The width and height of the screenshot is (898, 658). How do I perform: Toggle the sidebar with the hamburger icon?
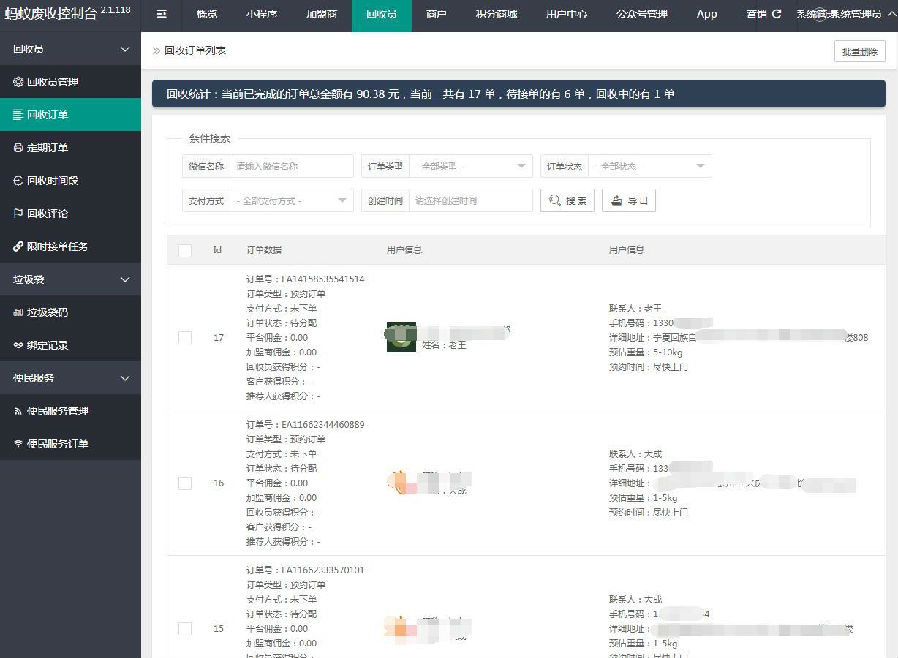tap(162, 14)
